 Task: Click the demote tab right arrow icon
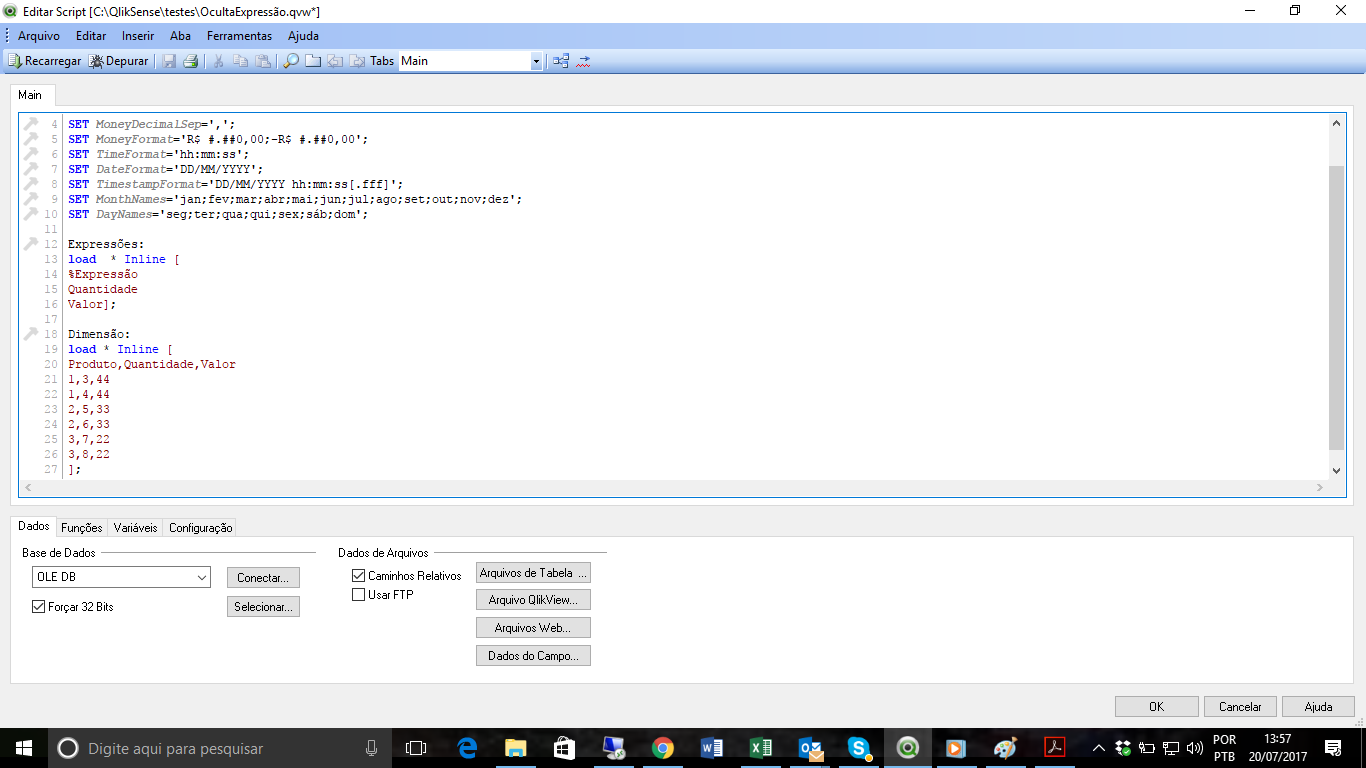point(357,61)
